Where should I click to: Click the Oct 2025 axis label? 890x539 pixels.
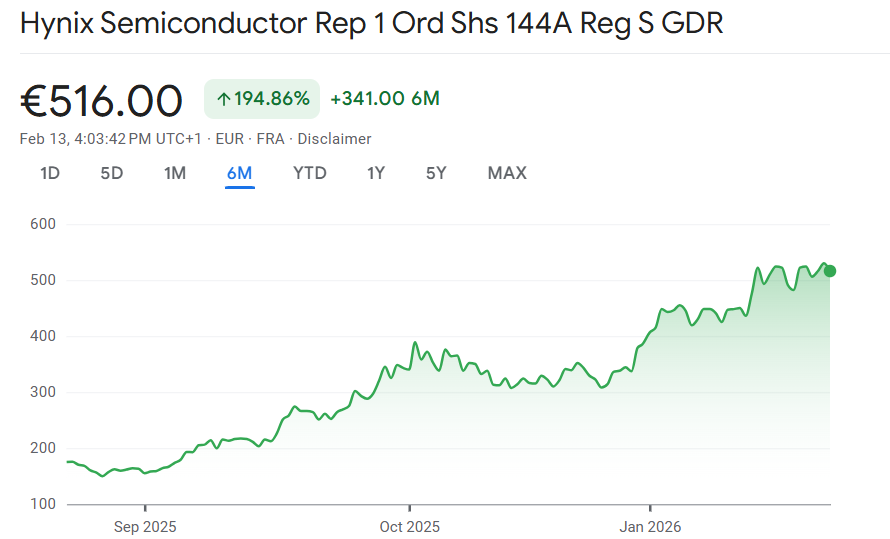(x=410, y=527)
